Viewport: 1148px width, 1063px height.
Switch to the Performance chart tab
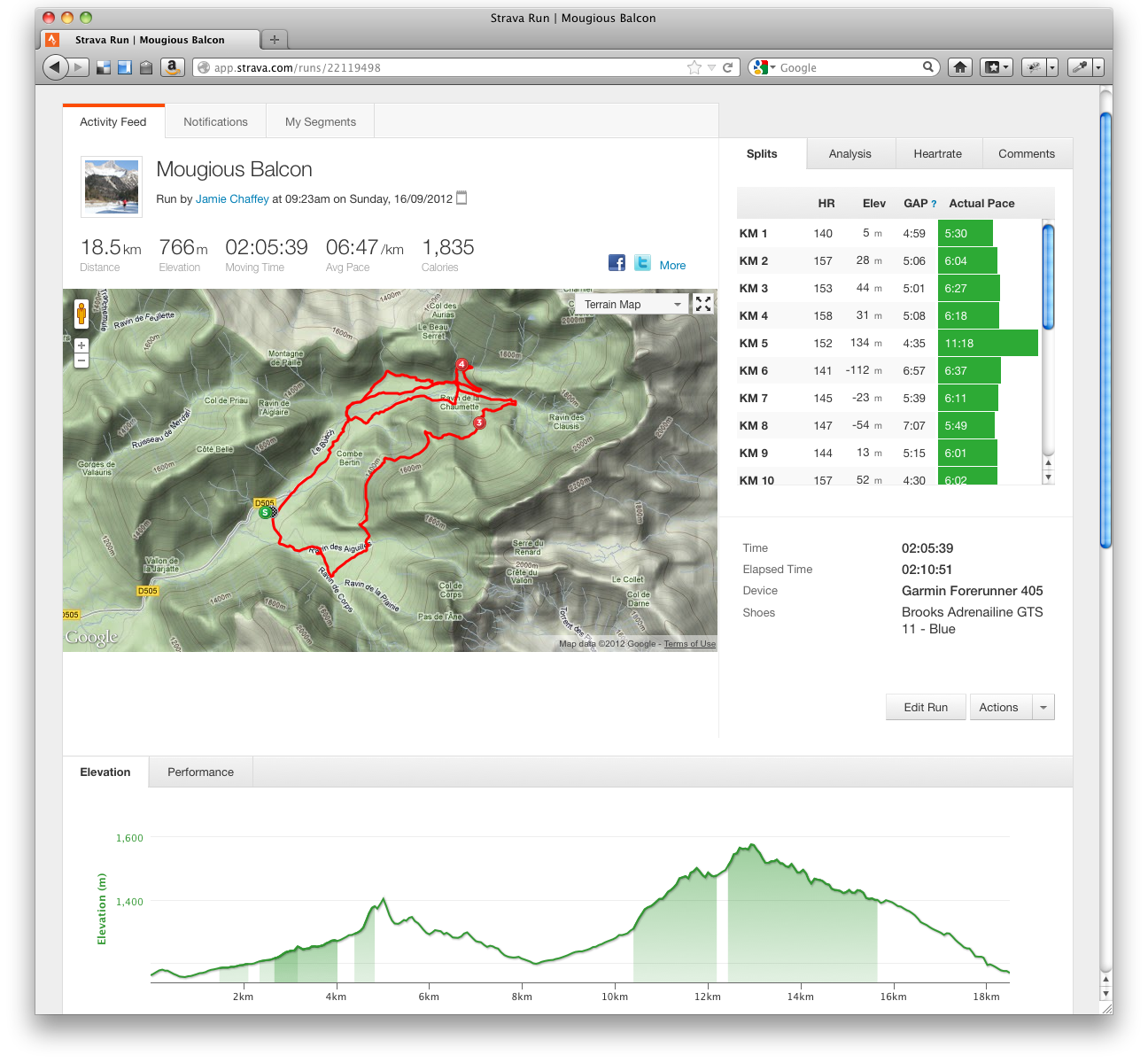(x=200, y=772)
